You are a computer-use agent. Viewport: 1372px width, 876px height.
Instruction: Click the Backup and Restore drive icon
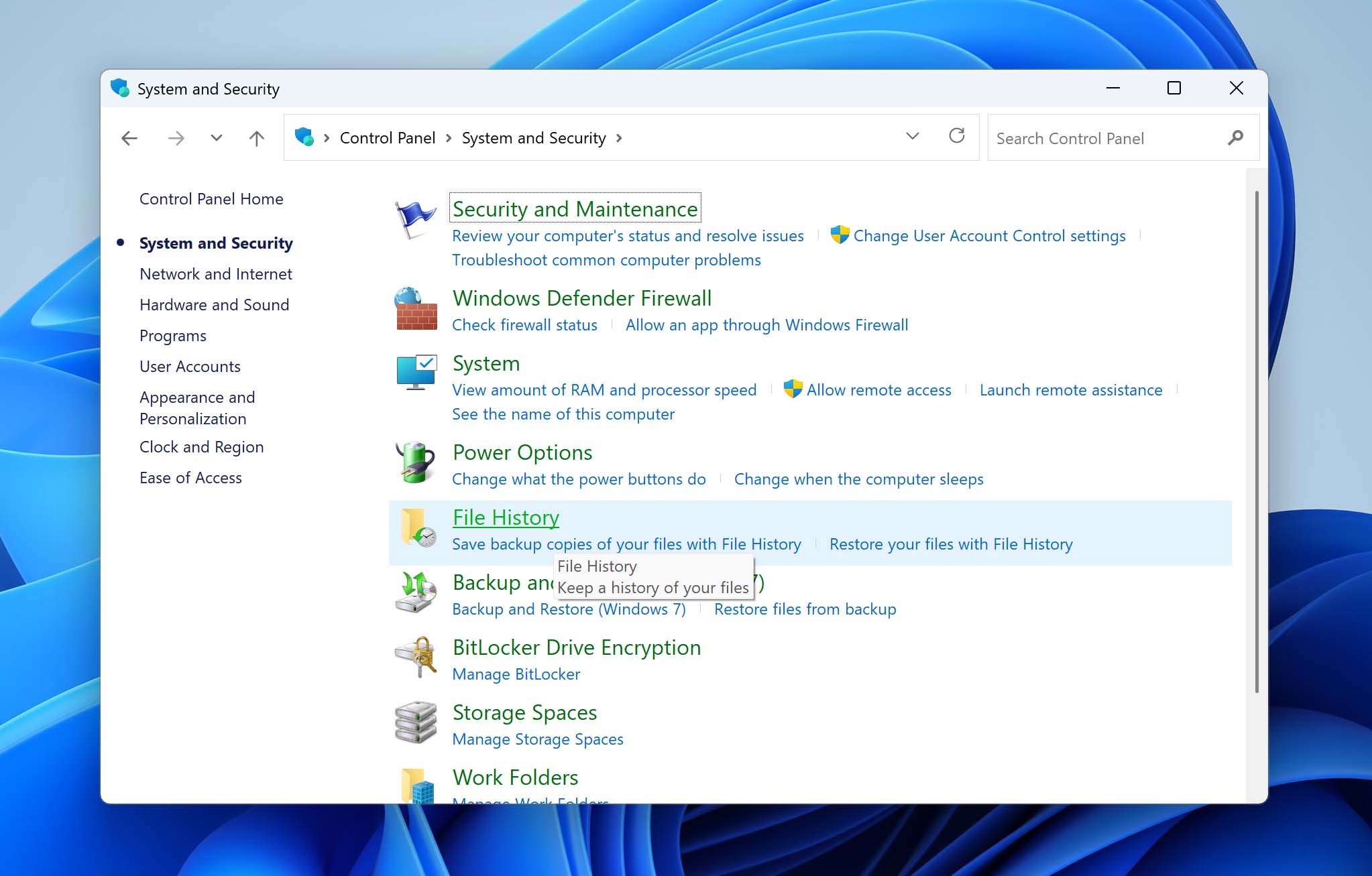[416, 592]
